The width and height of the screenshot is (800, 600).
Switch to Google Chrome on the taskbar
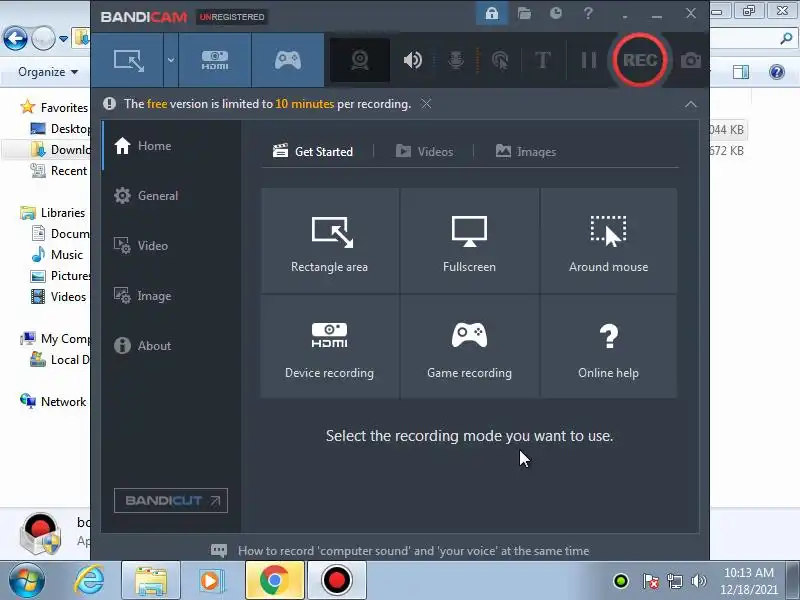click(274, 581)
